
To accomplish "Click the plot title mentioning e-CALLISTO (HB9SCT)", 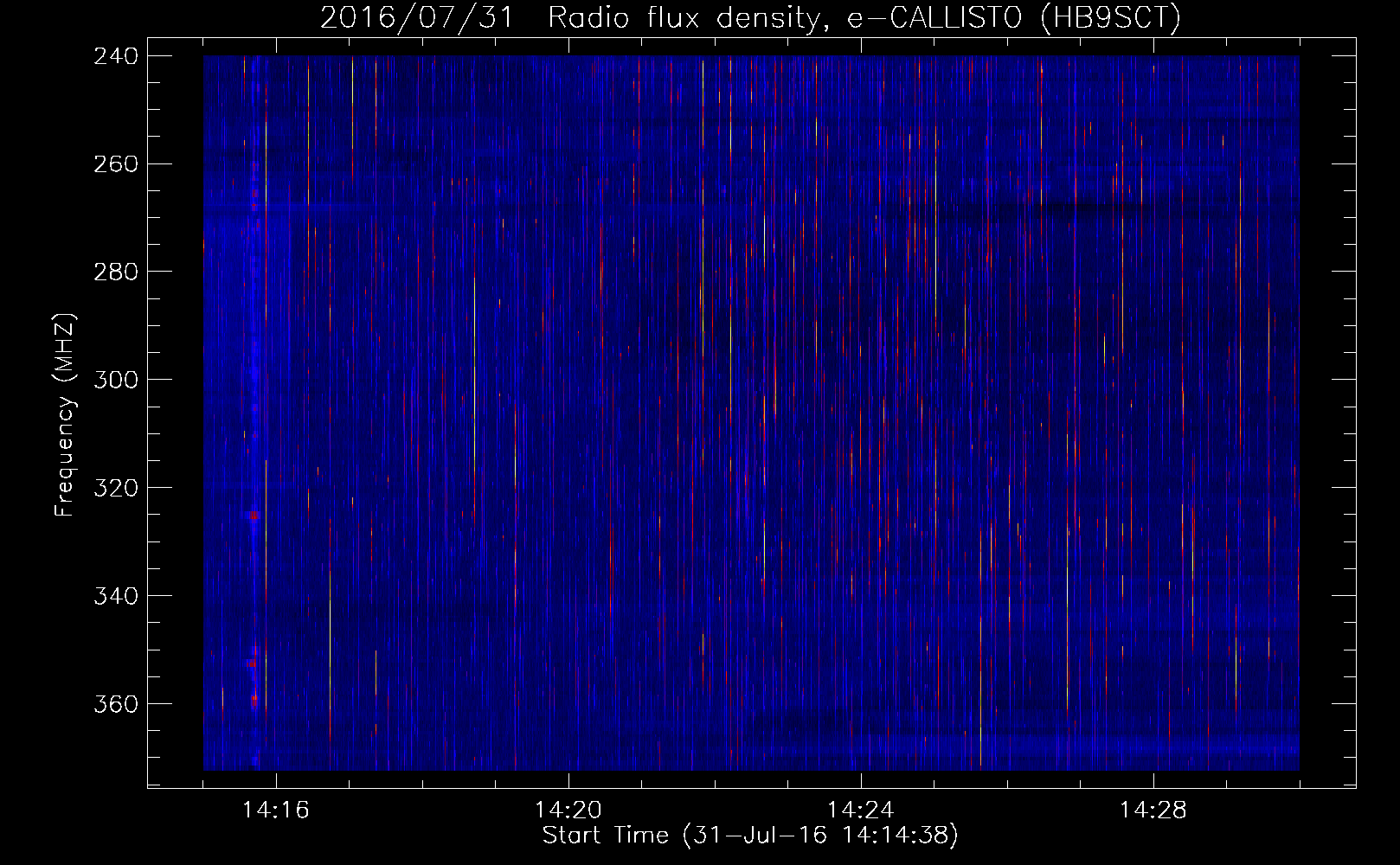I will pyautogui.click(x=750, y=18).
